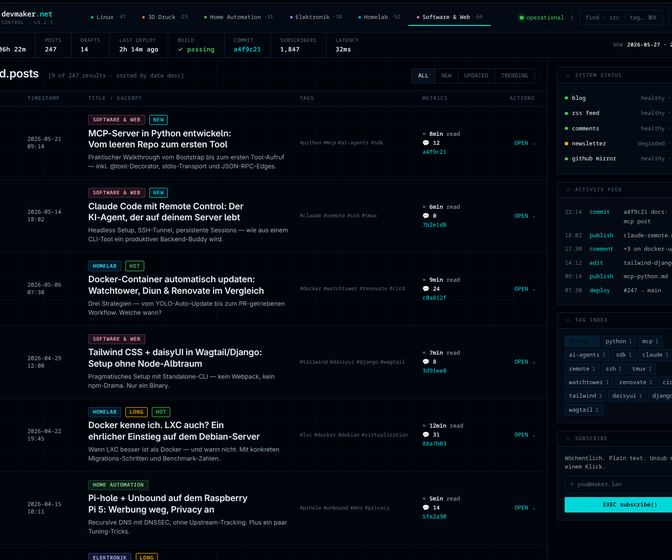Open the Linux category tab

108,17
